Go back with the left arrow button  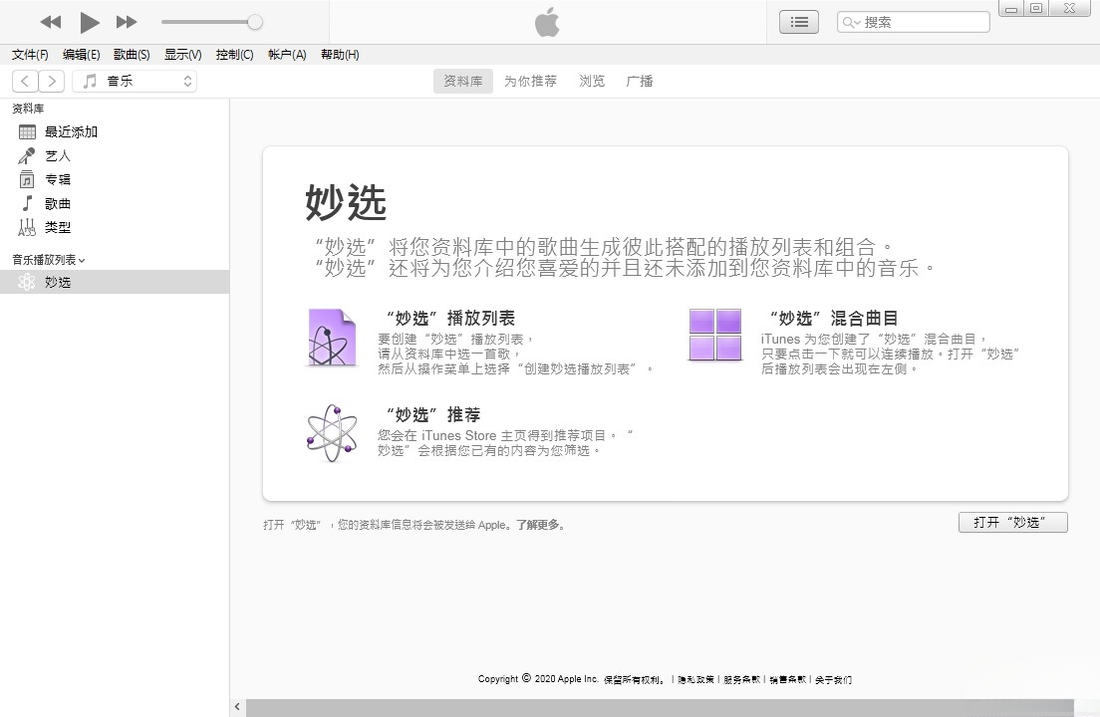[x=25, y=81]
